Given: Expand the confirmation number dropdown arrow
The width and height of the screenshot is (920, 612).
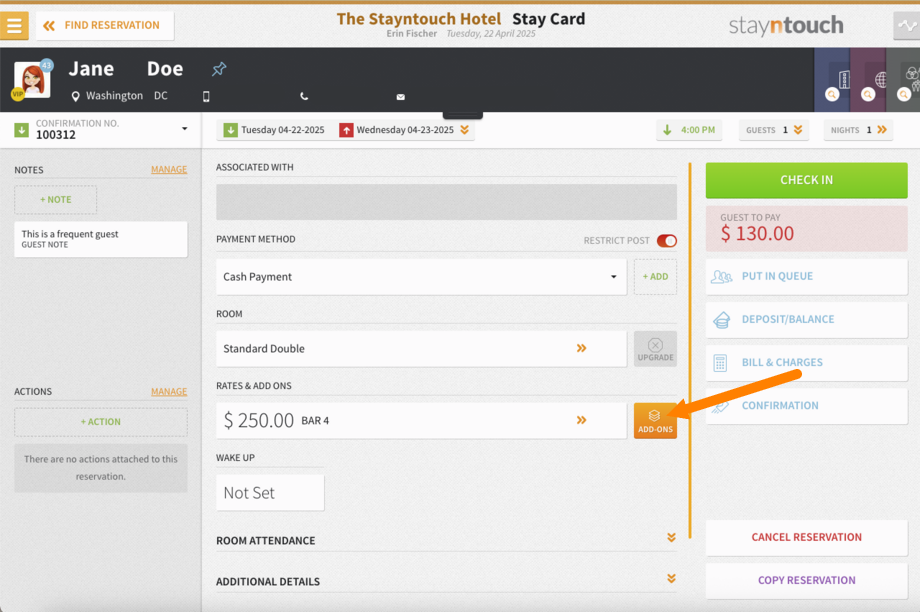Looking at the screenshot, I should (184, 129).
